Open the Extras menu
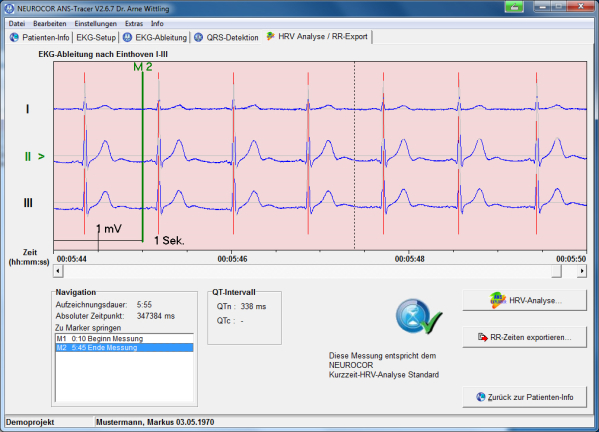 coord(134,24)
